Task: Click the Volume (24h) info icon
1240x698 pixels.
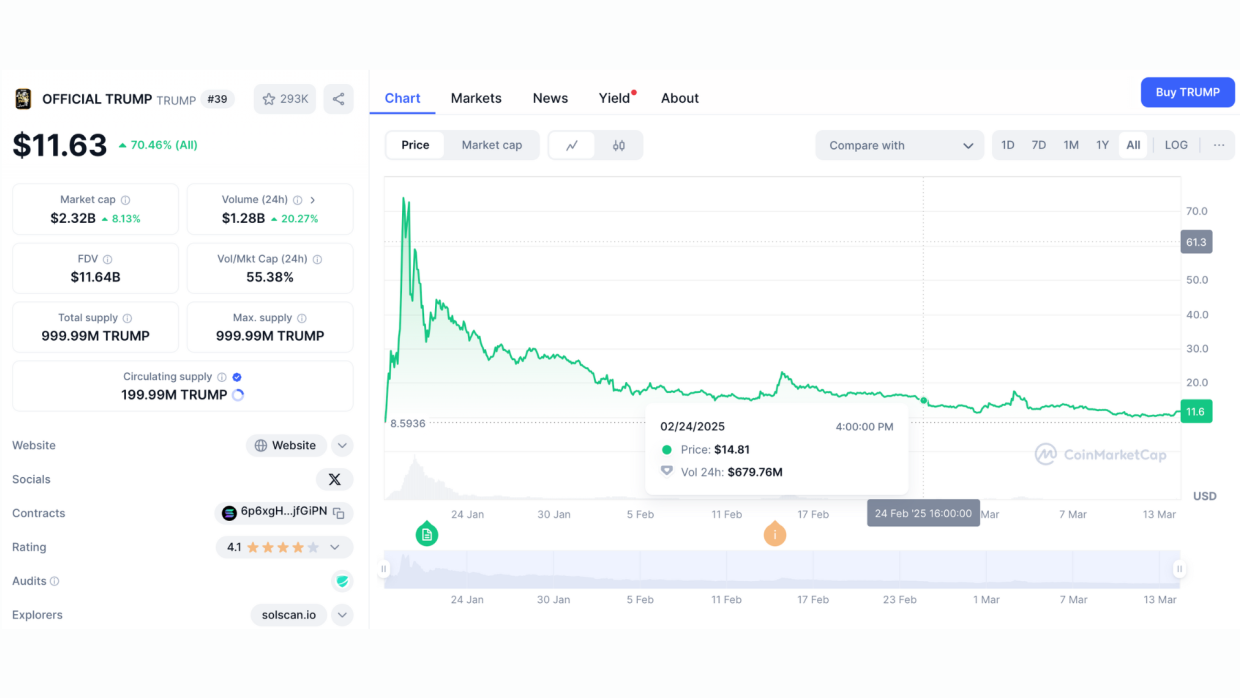Action: pos(296,200)
